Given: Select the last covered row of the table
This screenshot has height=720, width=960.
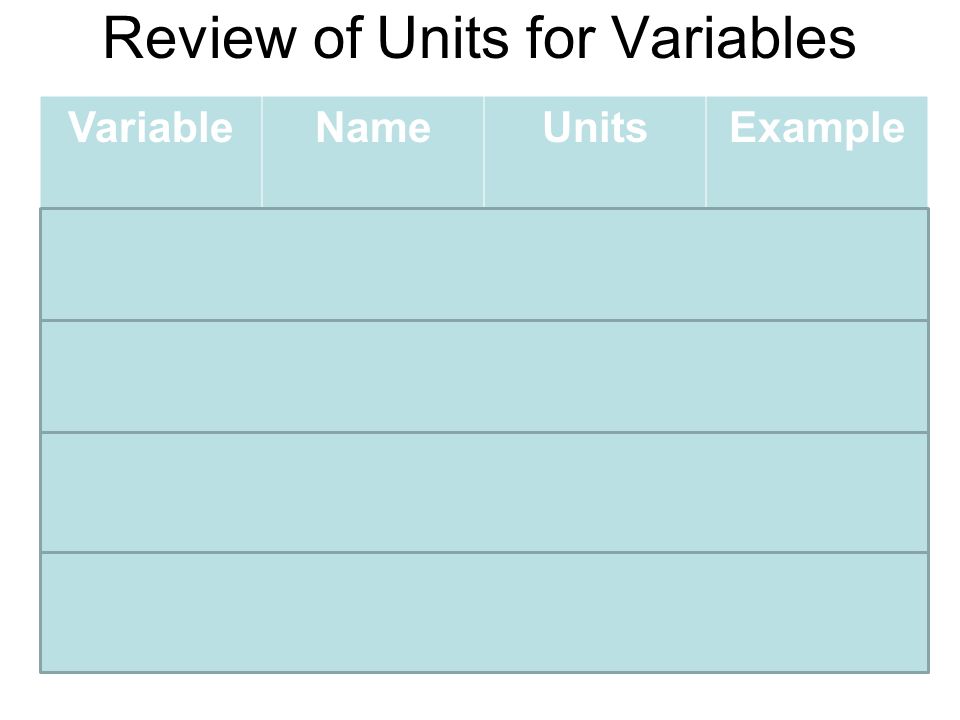Looking at the screenshot, I should coord(484,613).
